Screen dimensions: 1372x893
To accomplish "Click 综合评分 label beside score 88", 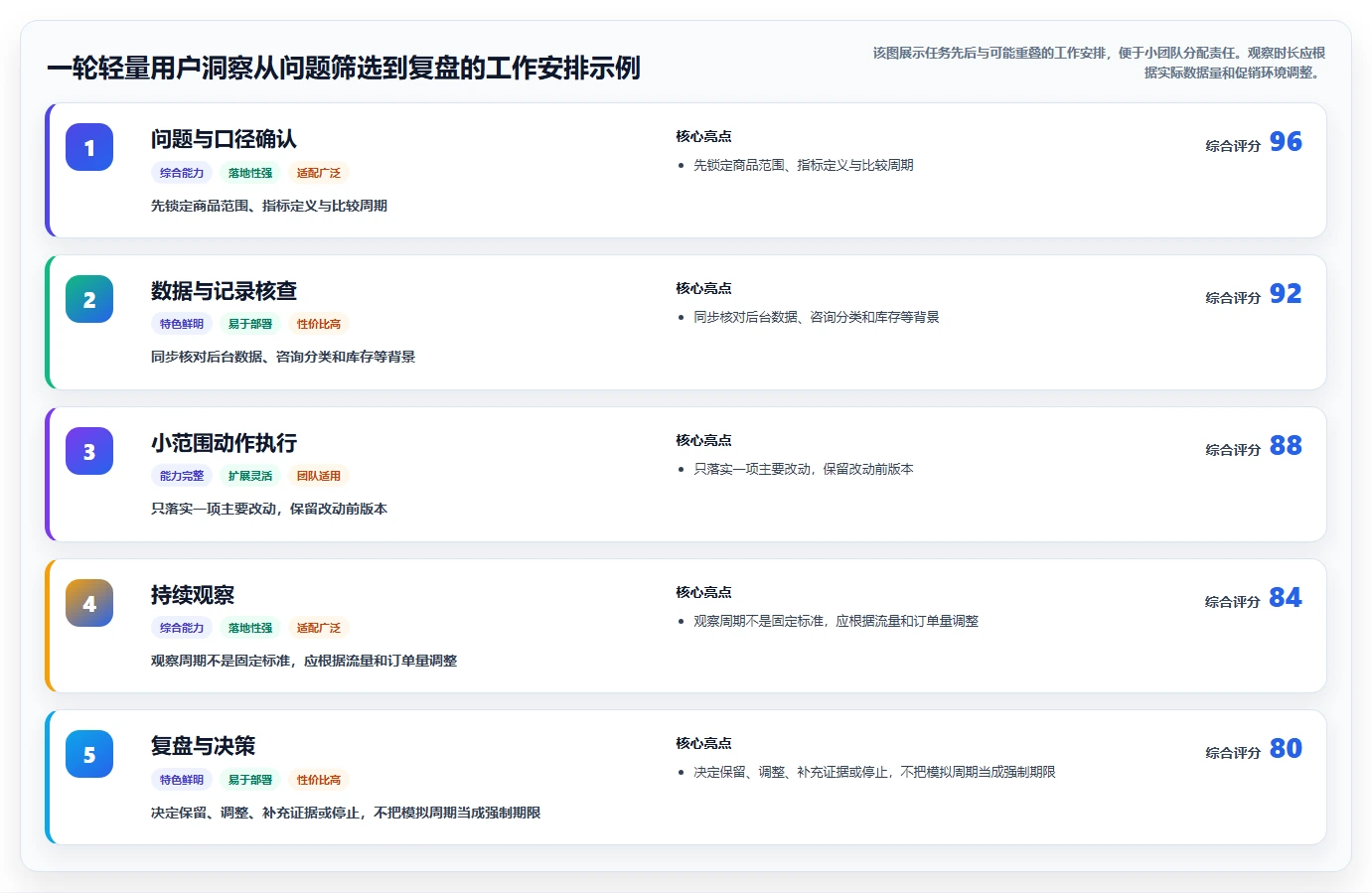I will [x=1233, y=450].
